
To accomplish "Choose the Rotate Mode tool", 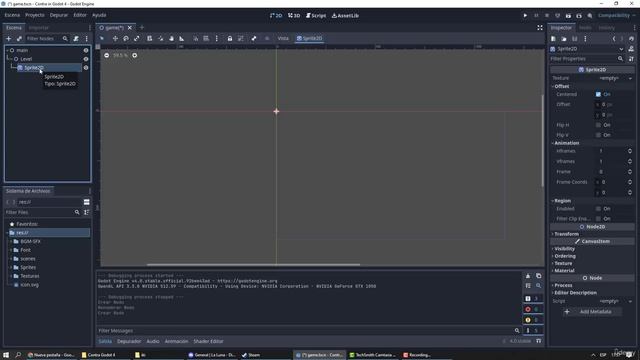I will [x=126, y=38].
